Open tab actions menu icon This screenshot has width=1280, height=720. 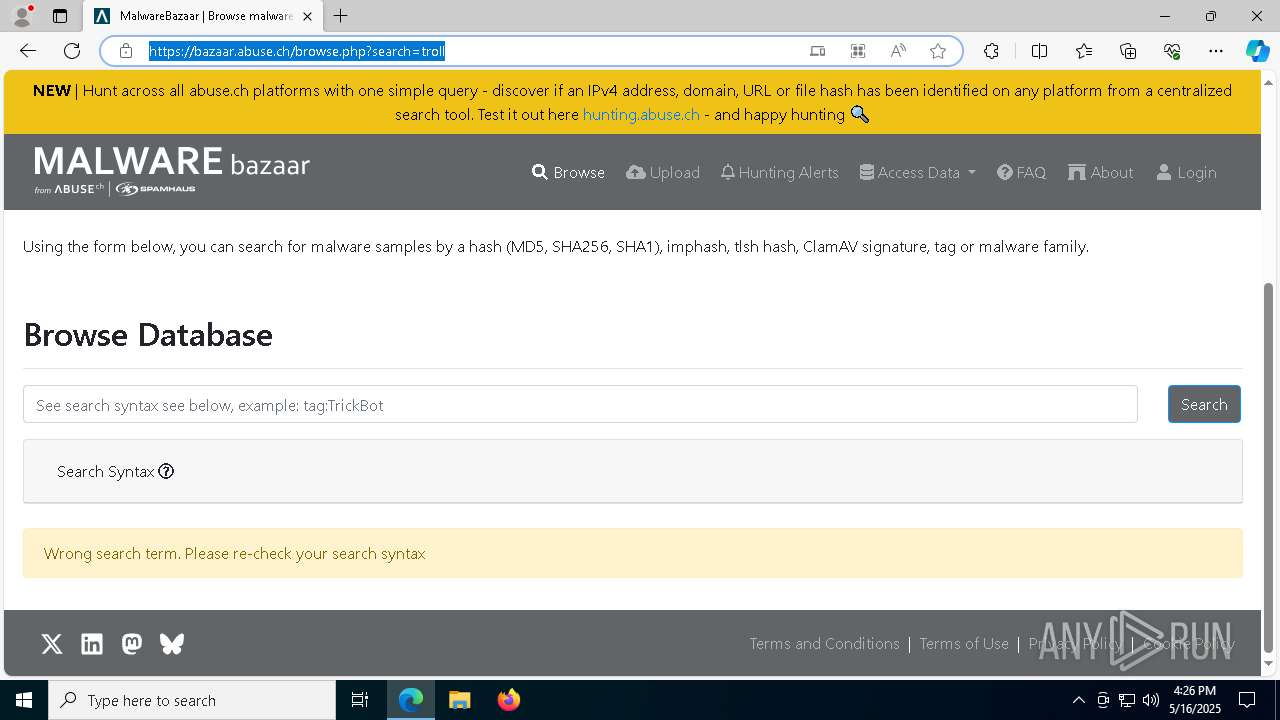point(60,16)
